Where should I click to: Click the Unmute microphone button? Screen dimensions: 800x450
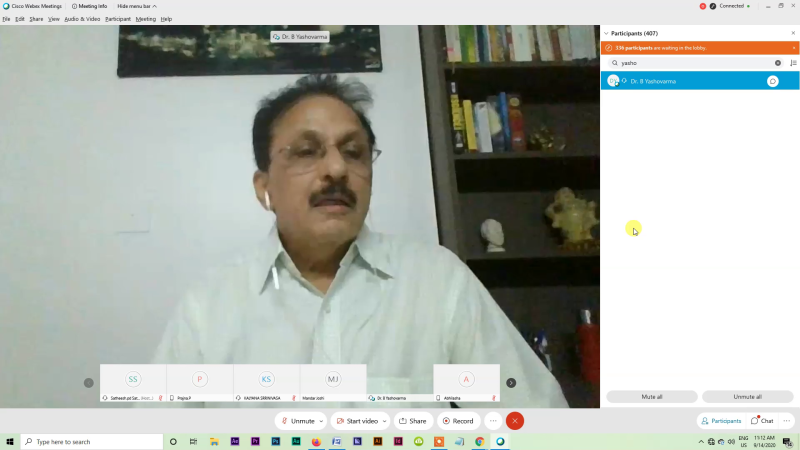[x=297, y=421]
